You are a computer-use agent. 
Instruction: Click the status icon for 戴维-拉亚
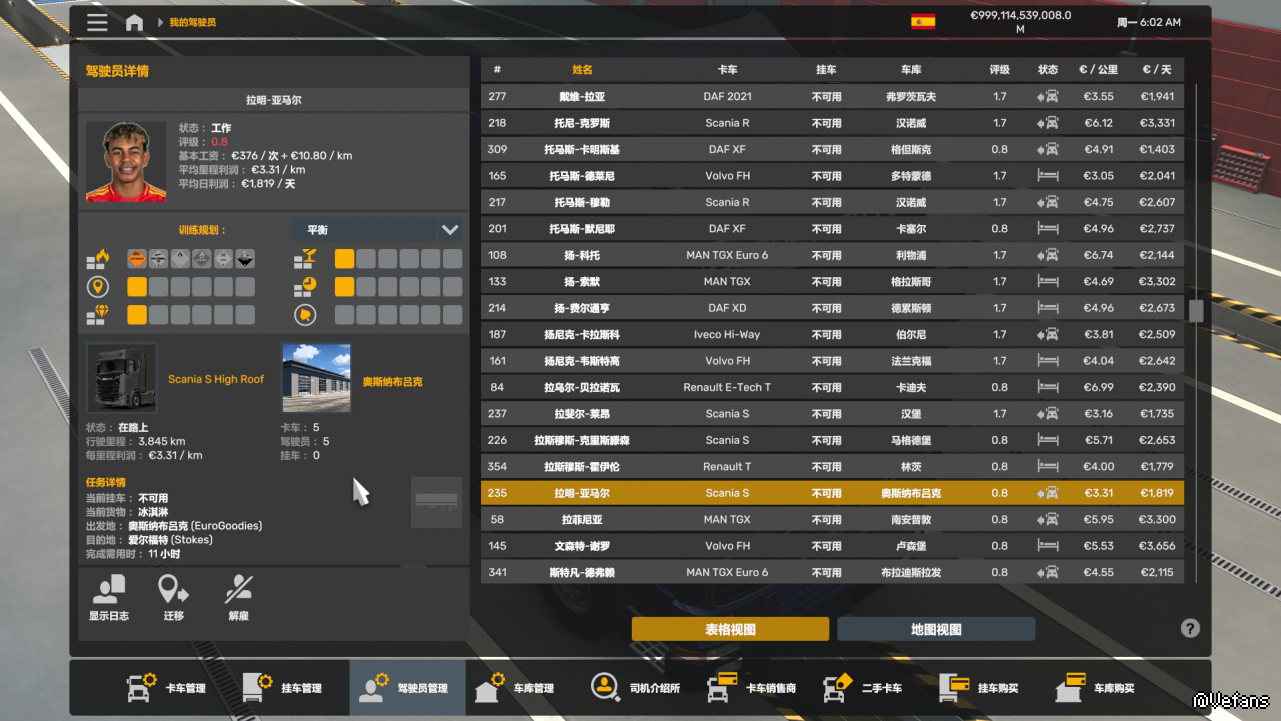pyautogui.click(x=1048, y=97)
